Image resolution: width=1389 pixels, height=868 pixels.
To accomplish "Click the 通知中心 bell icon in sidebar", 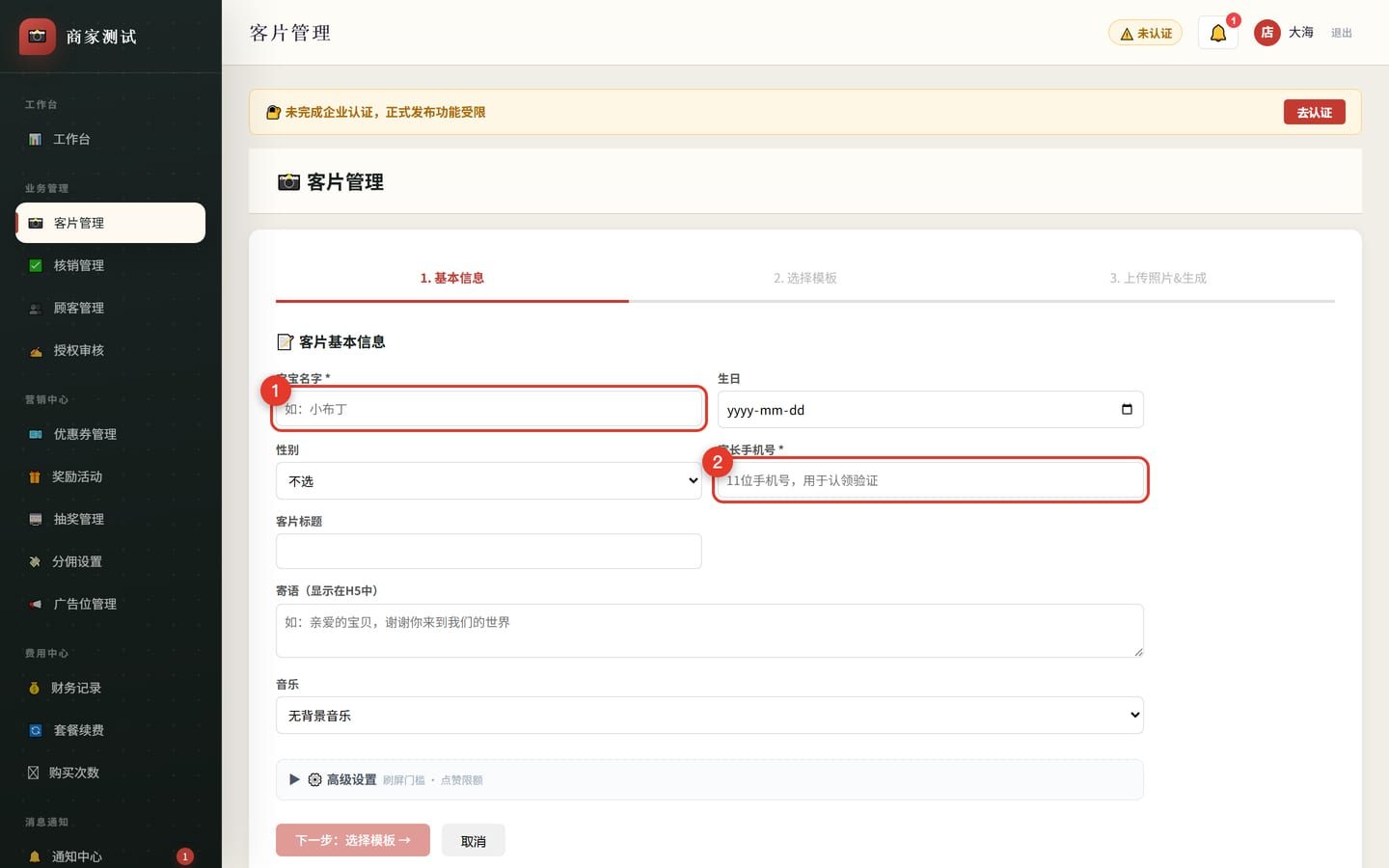I will tap(35, 856).
